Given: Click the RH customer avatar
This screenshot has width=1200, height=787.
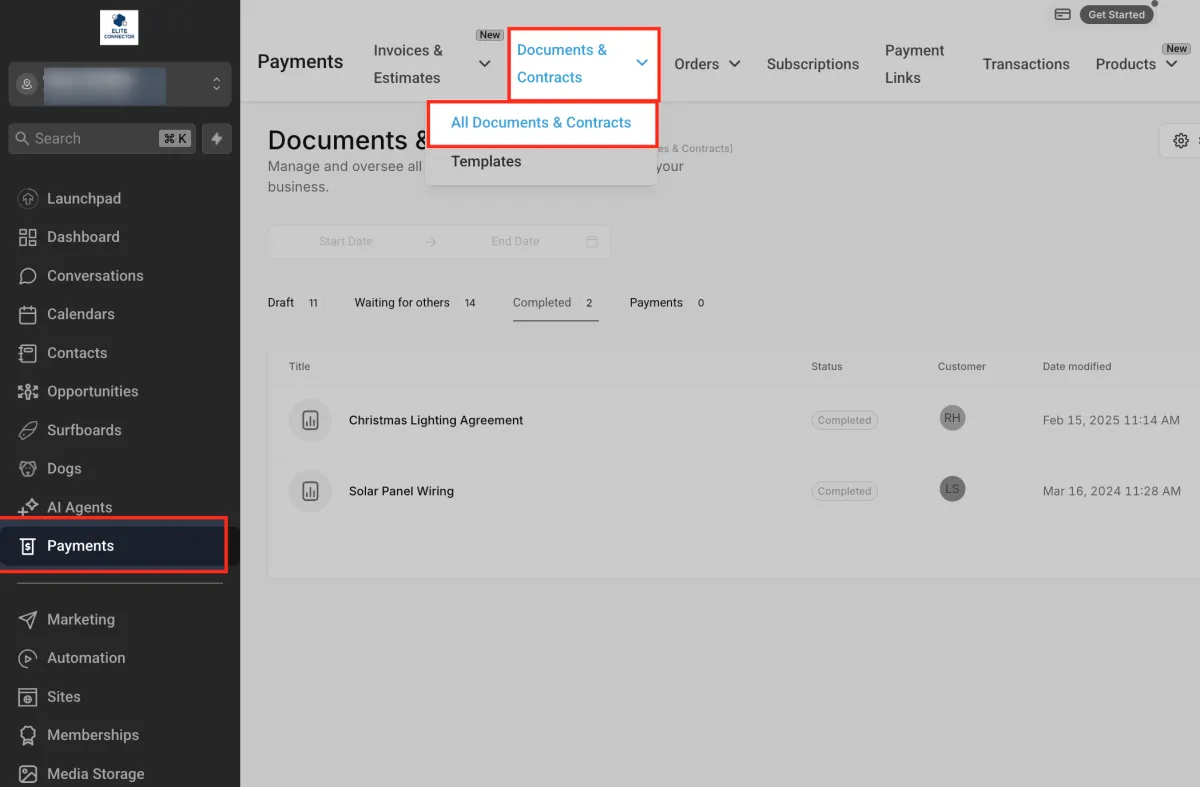Looking at the screenshot, I should click(x=952, y=418).
